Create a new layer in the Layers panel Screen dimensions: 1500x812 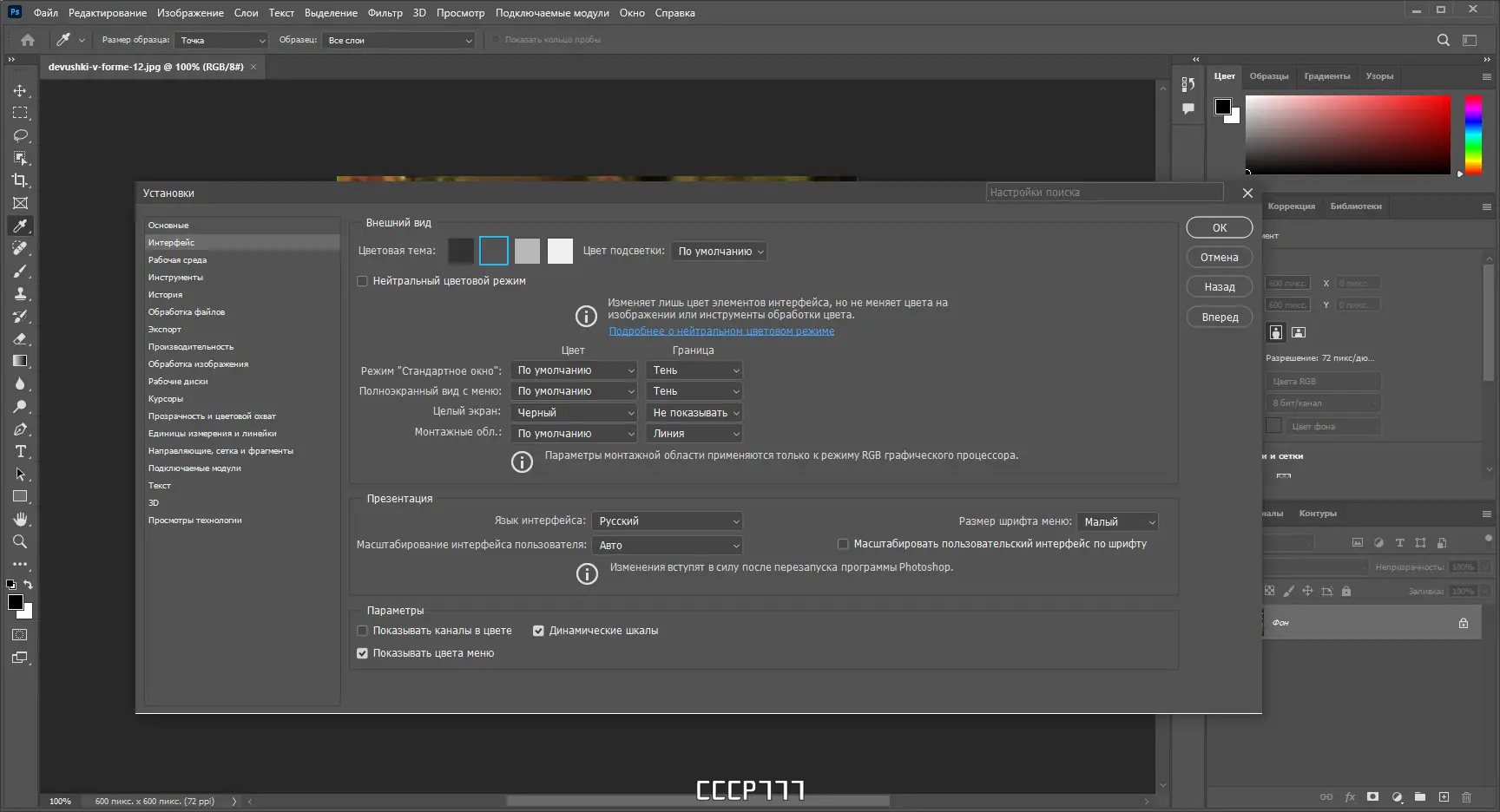[x=1444, y=796]
